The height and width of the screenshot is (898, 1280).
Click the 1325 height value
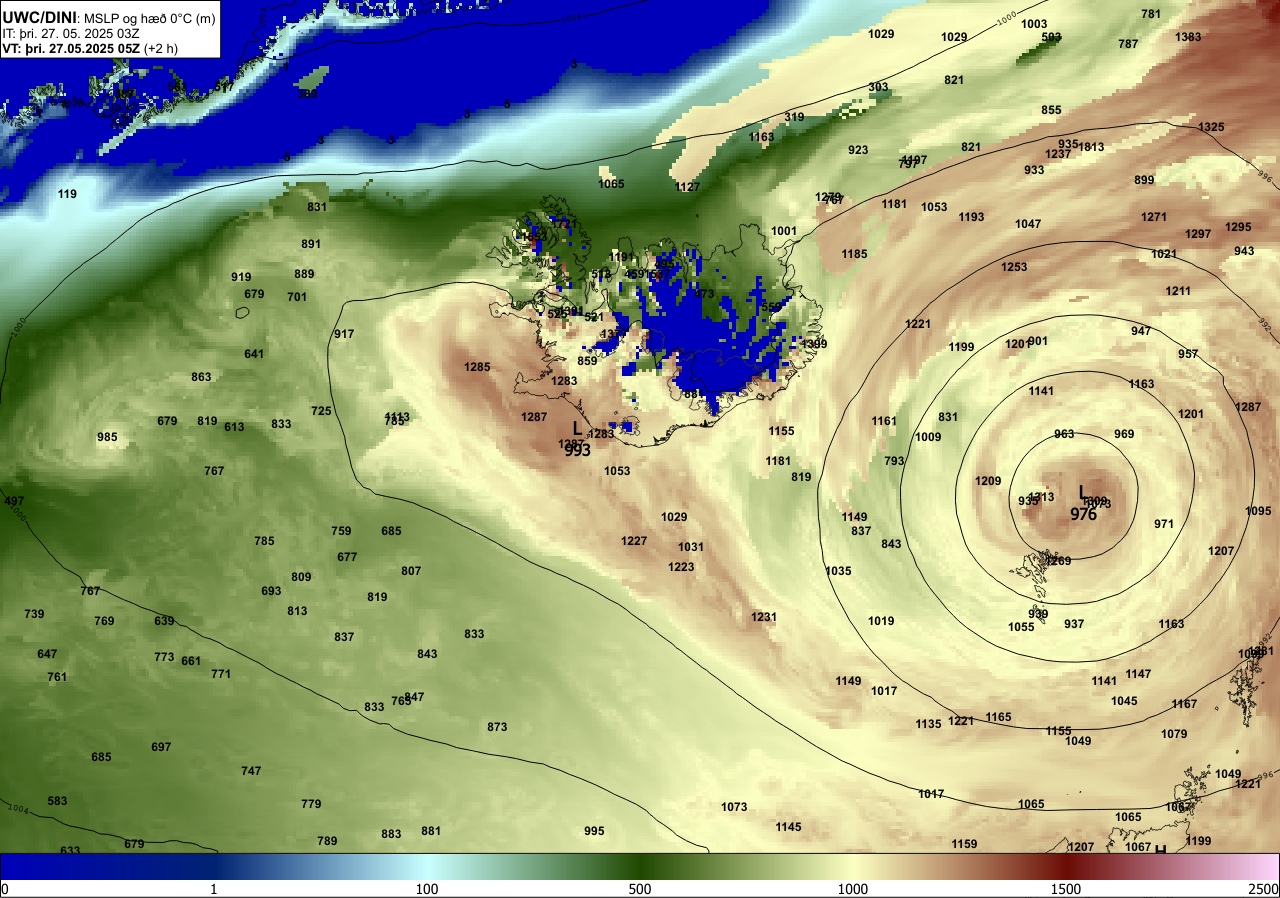coord(1211,127)
